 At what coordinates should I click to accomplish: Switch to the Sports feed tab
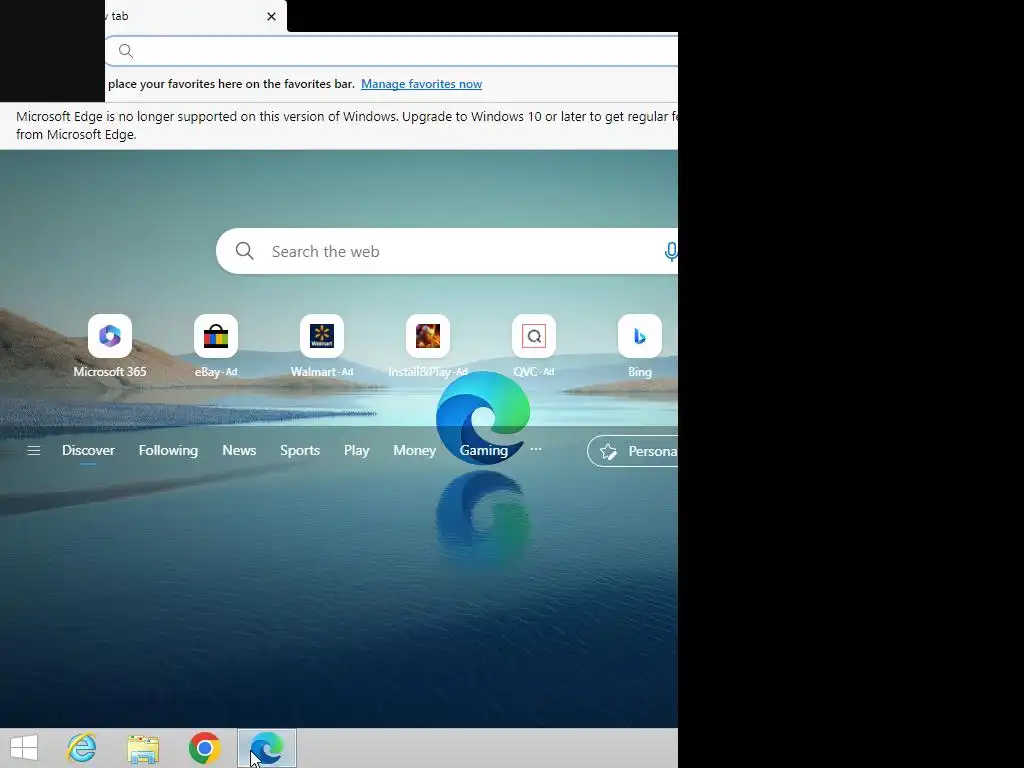(x=300, y=451)
